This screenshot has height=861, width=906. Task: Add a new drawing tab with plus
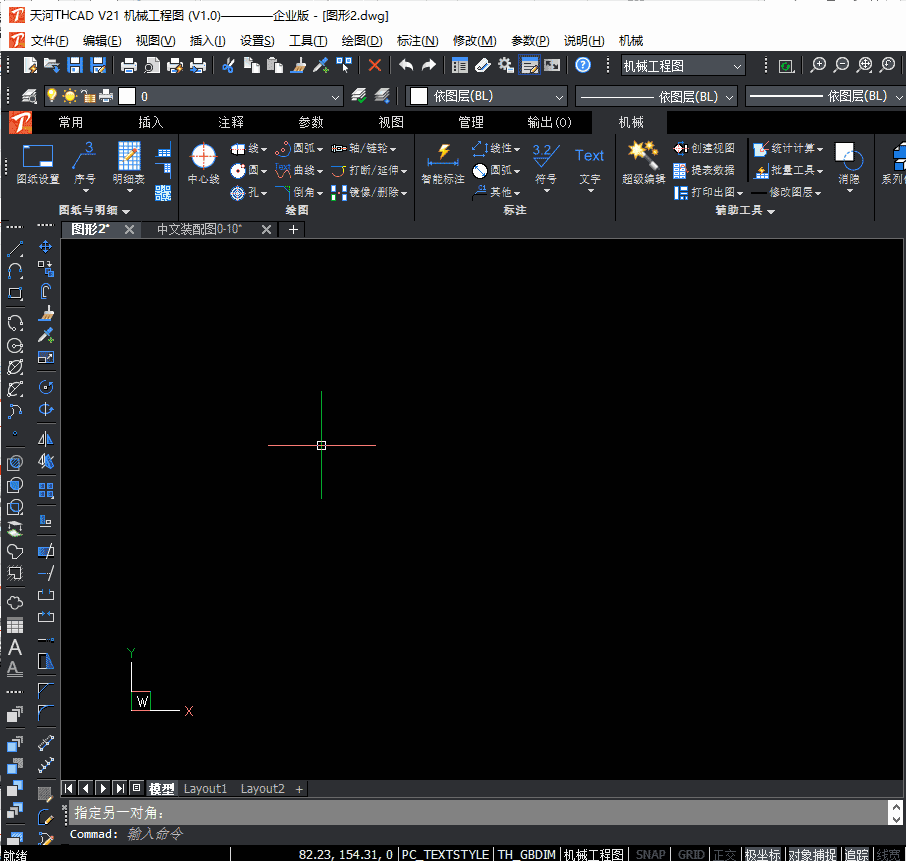pyautogui.click(x=294, y=229)
